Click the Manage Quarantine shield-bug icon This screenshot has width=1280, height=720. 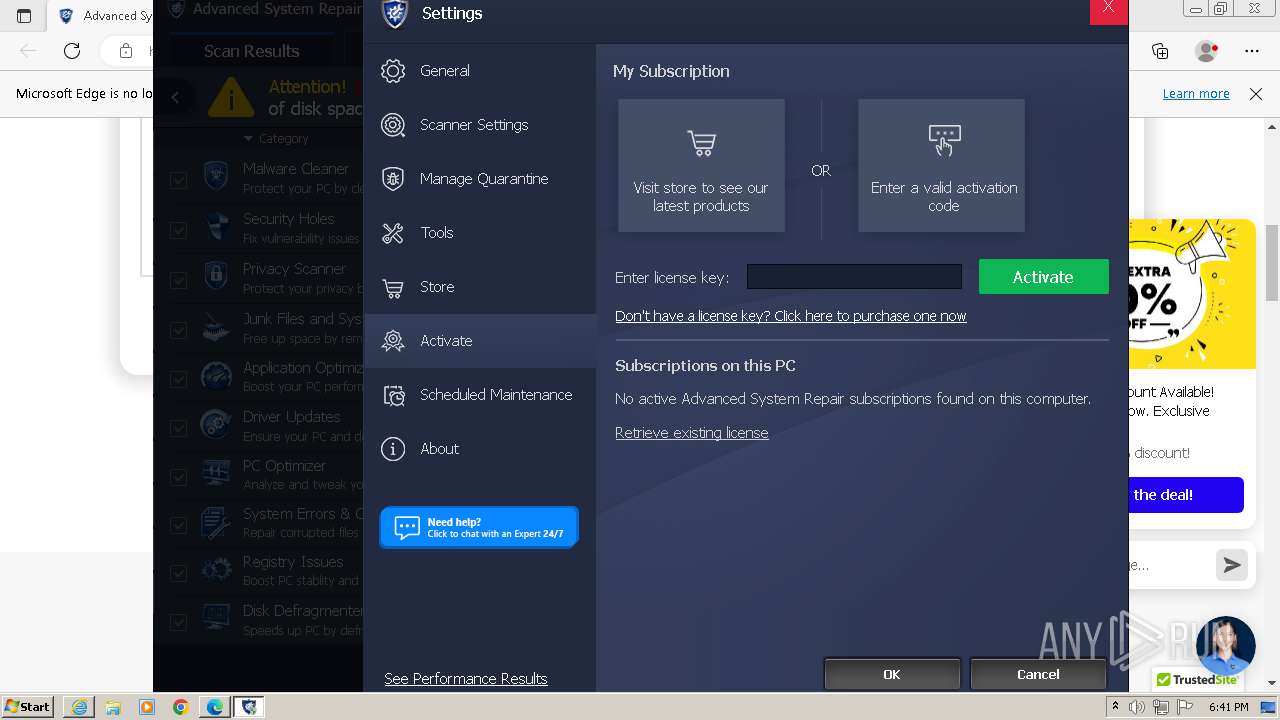point(393,179)
